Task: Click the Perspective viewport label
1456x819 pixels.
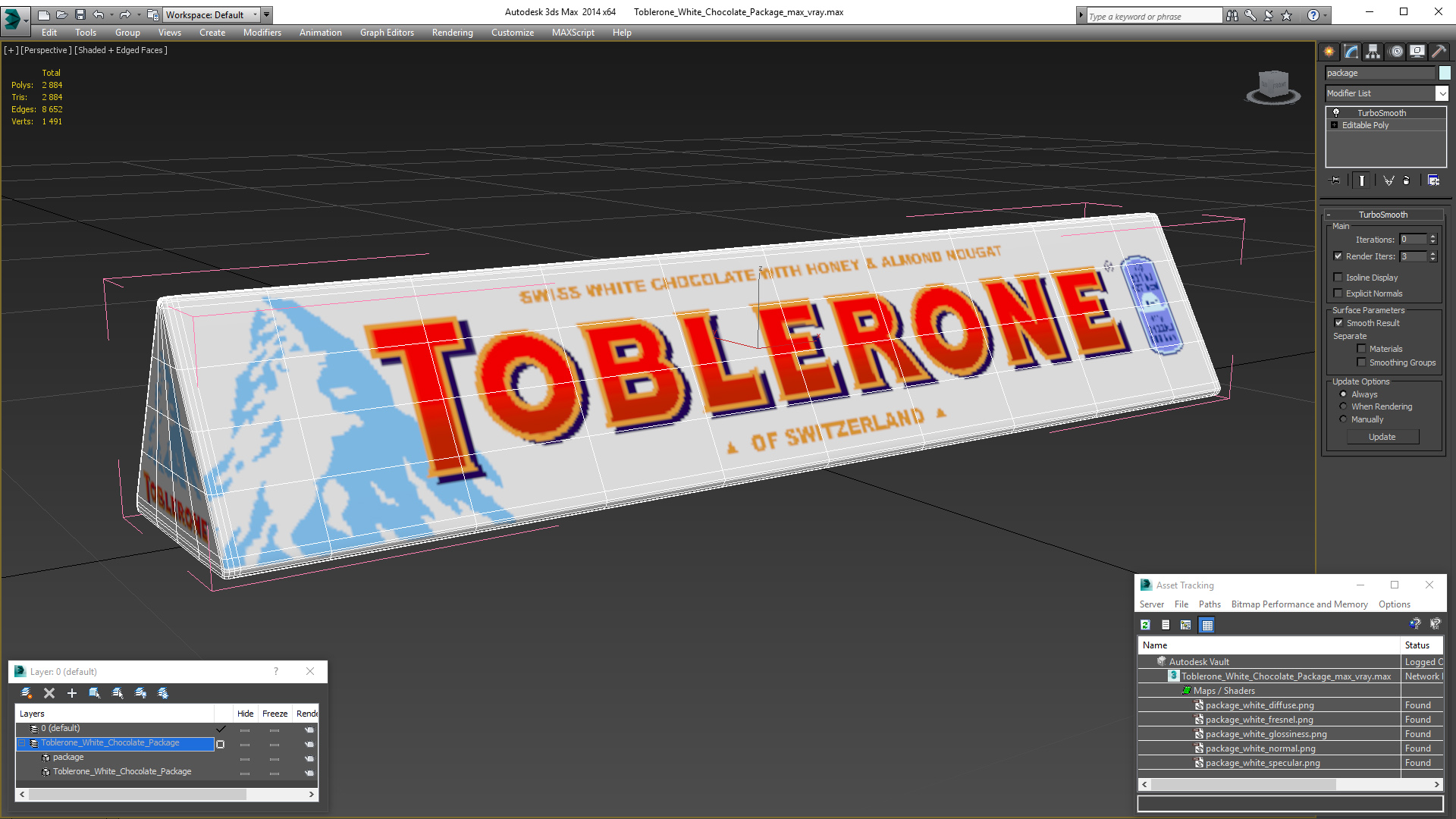Action: pyautogui.click(x=46, y=50)
